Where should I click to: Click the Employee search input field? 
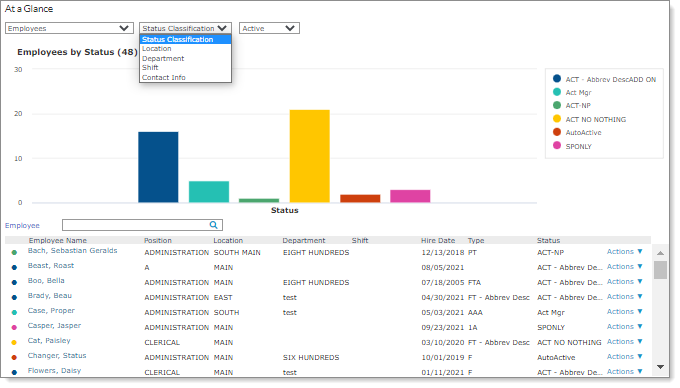point(142,225)
